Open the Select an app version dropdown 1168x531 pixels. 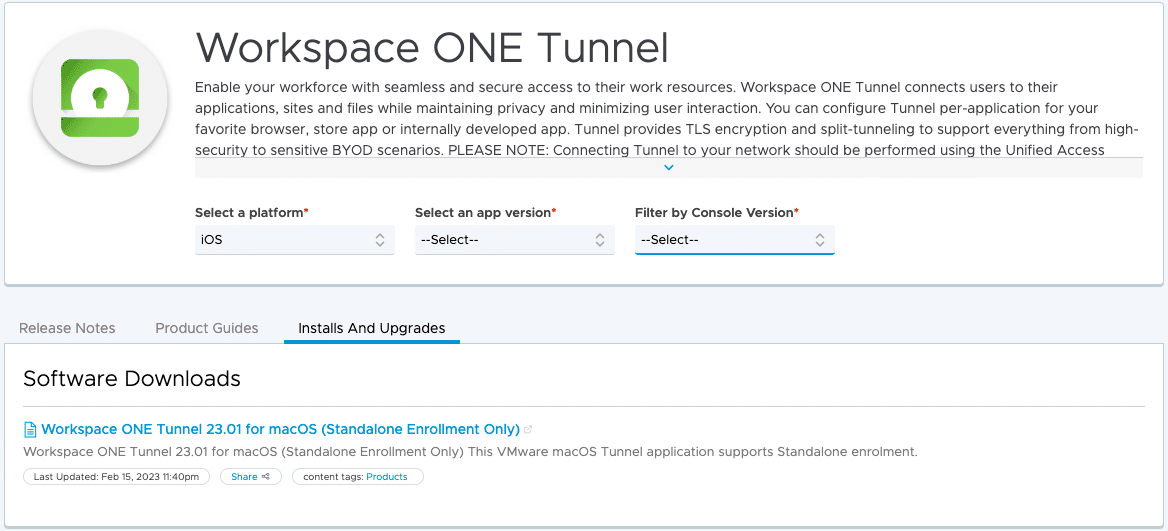[x=514, y=240]
